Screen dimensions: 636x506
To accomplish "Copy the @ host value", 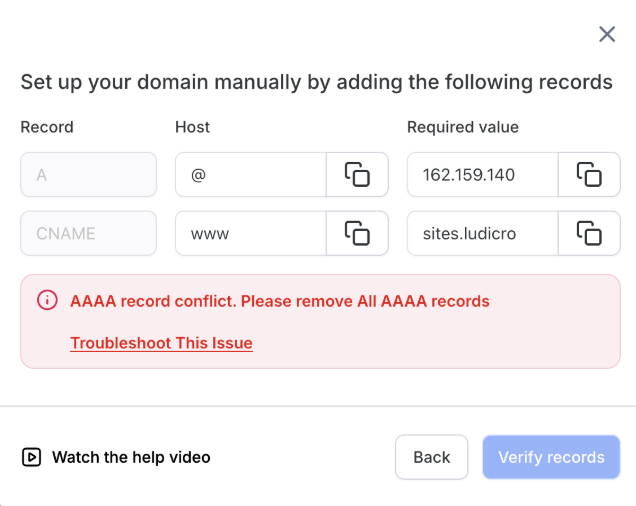I will tap(357, 175).
